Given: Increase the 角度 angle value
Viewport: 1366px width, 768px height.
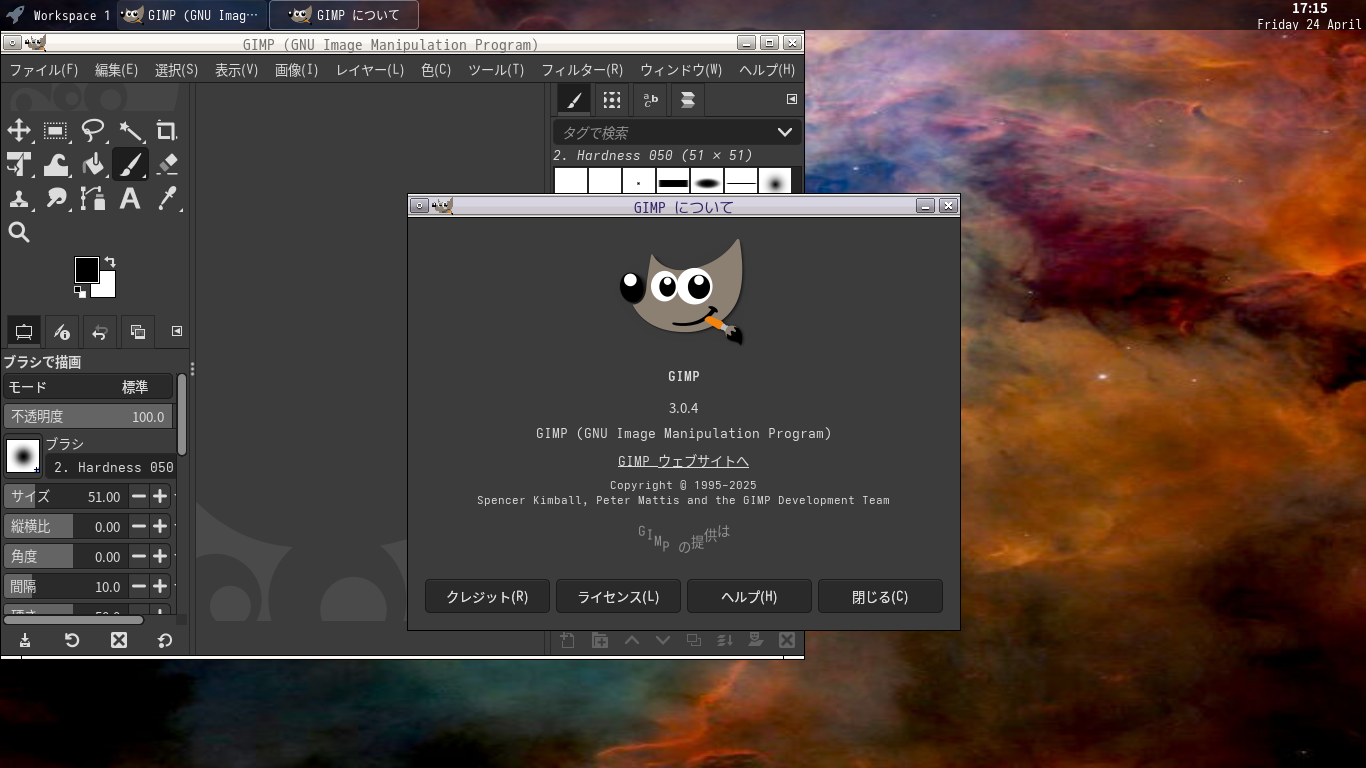Looking at the screenshot, I should coord(160,557).
